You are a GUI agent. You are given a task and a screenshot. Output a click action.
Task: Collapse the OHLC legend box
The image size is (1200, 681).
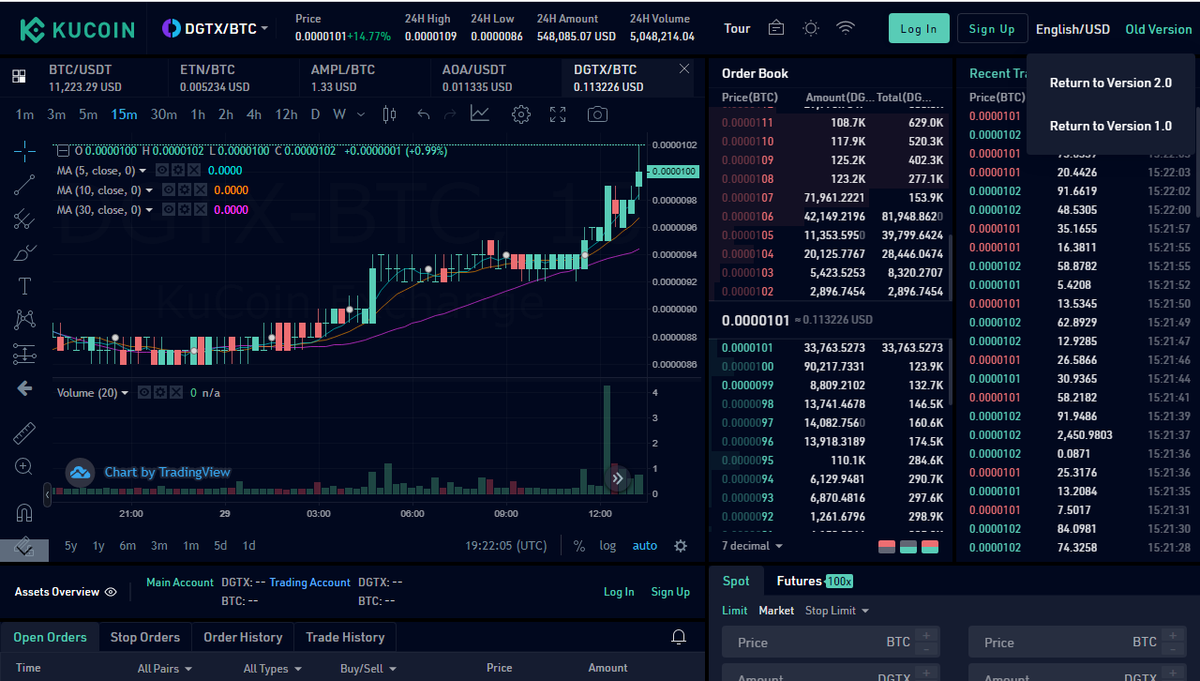point(63,151)
